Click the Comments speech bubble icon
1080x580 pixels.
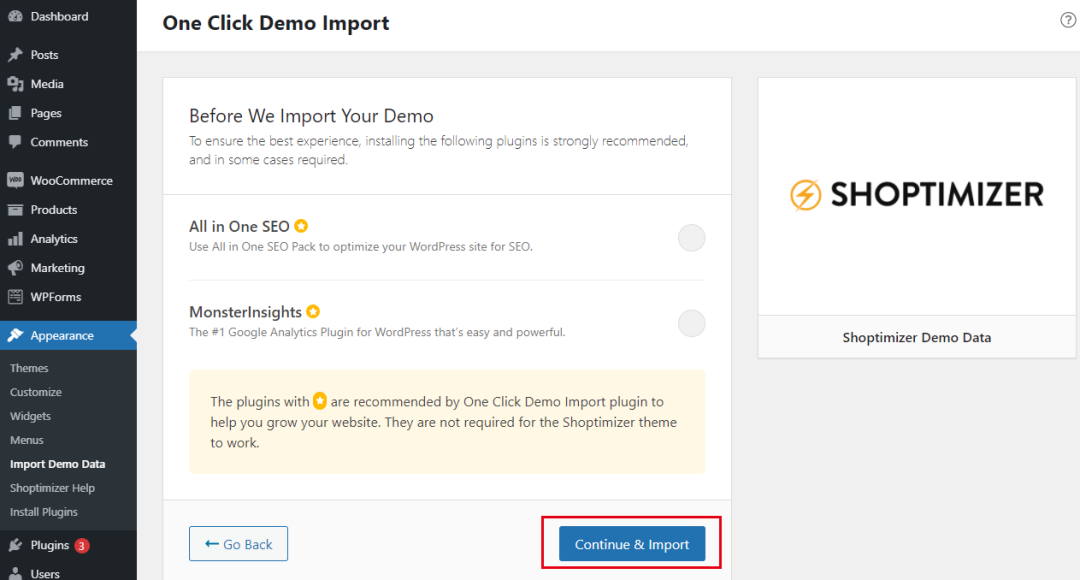click(15, 142)
